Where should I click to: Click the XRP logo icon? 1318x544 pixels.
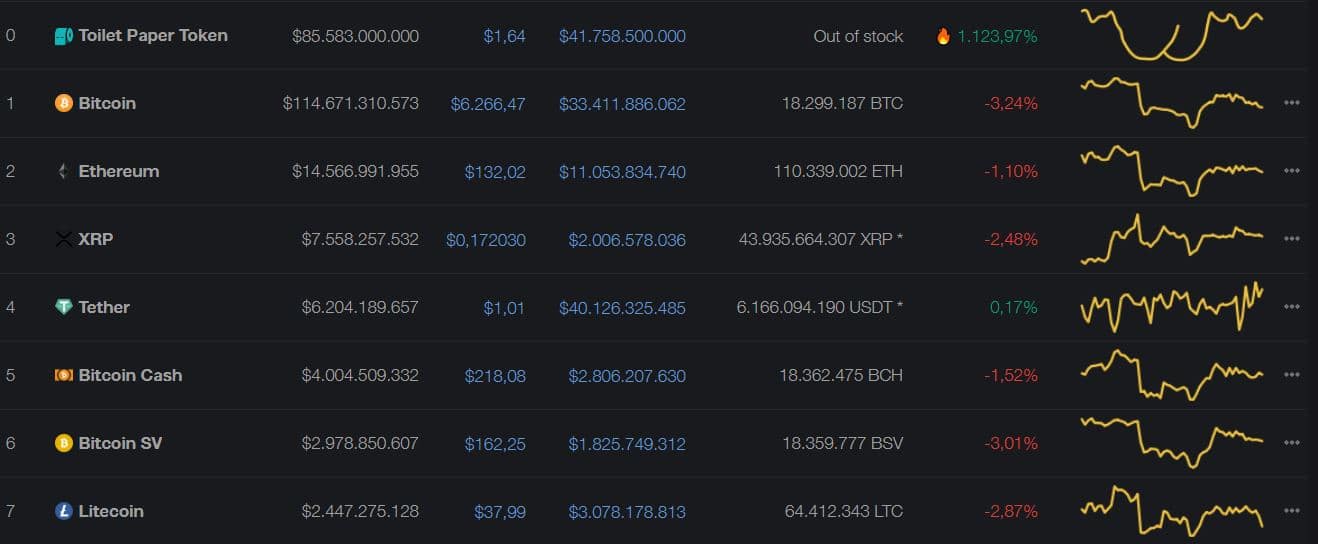64,239
